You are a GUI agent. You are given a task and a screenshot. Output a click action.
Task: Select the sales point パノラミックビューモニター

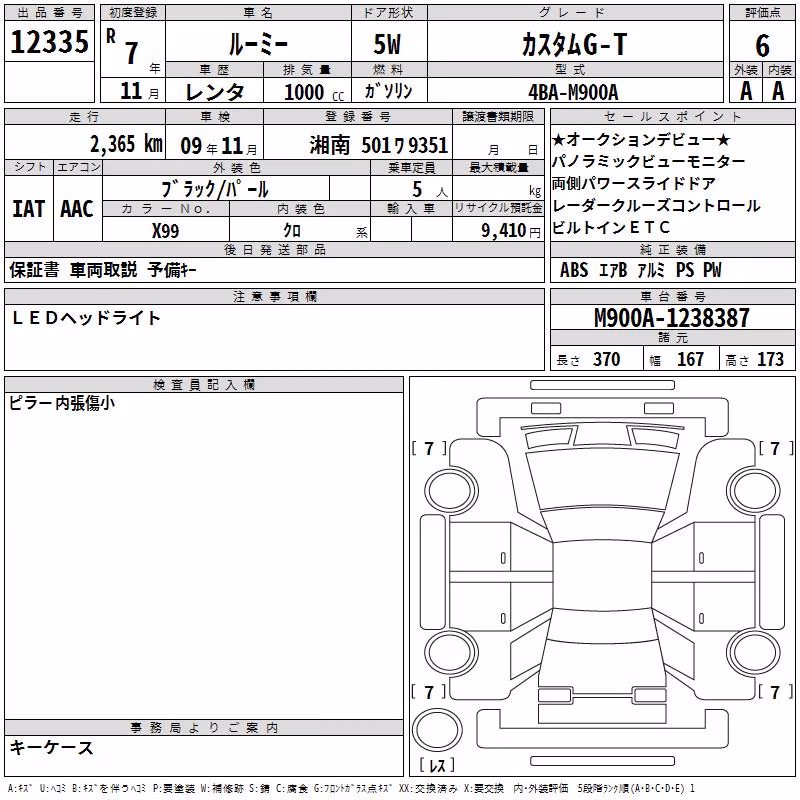[648, 161]
